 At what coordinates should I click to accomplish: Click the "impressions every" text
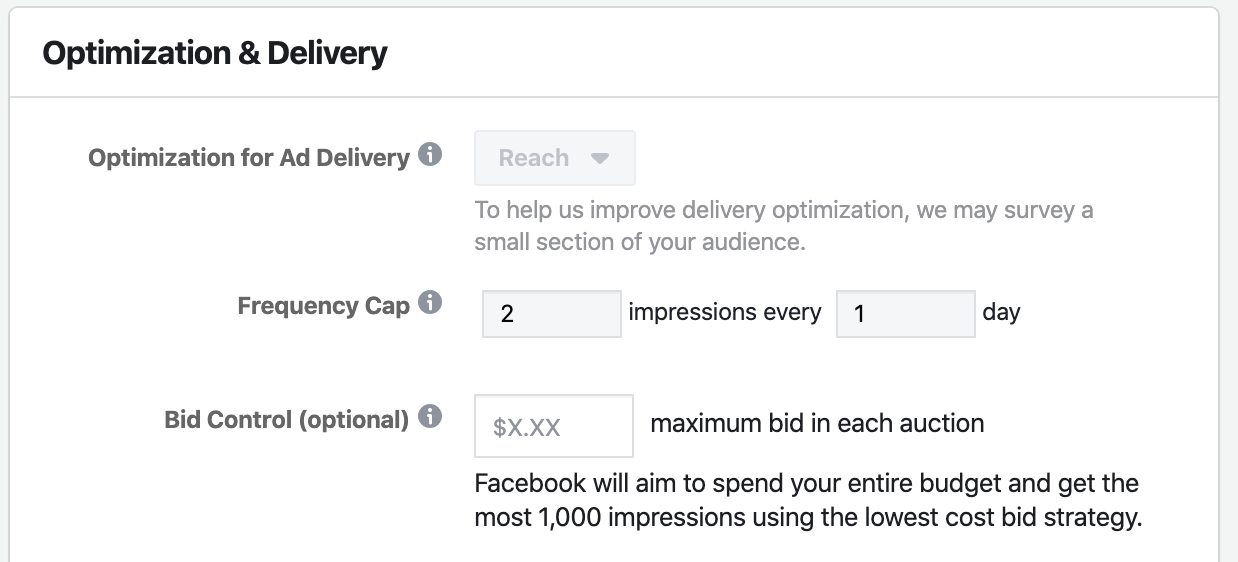725,312
